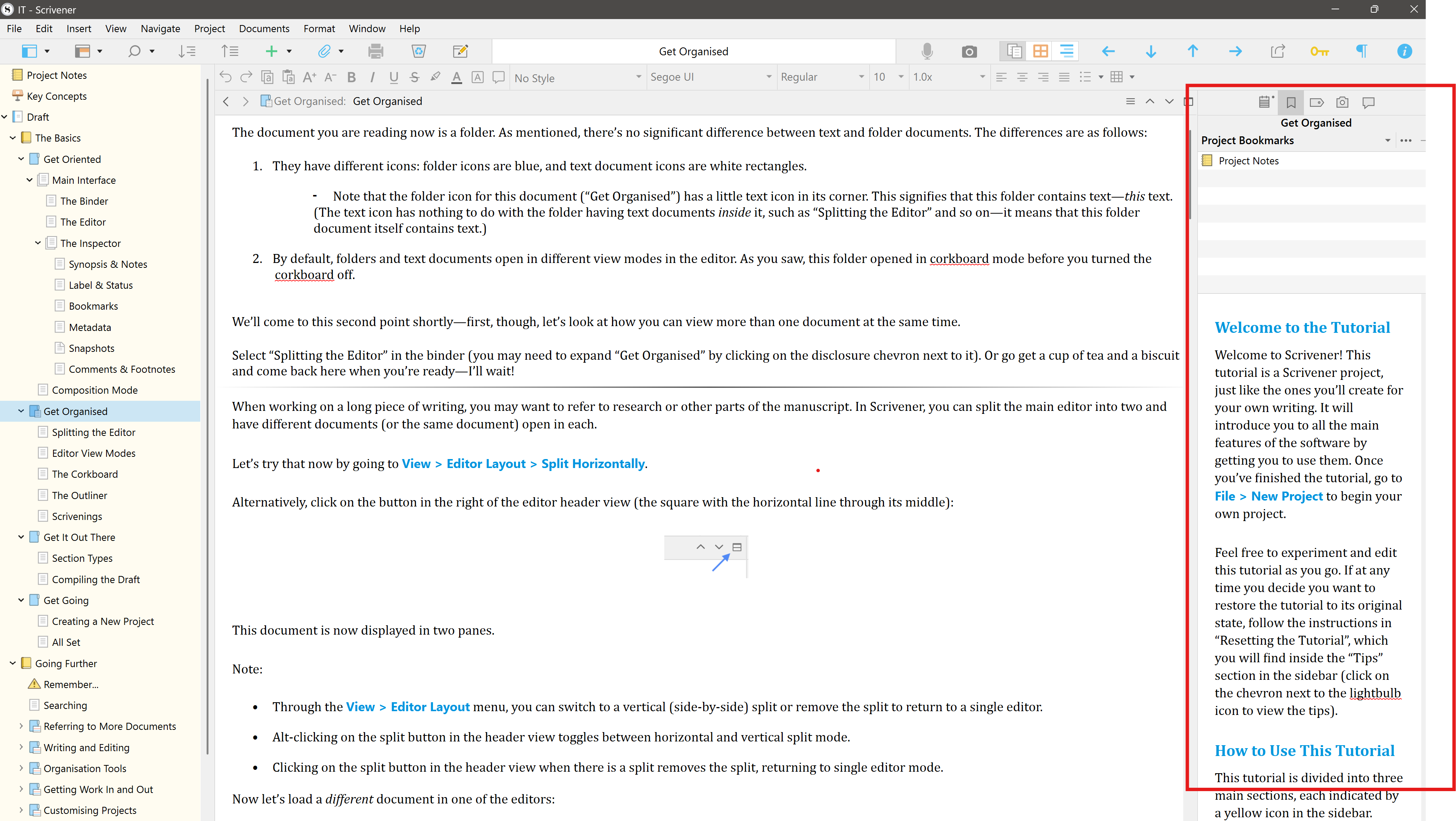Click the Insert Table icon in the format bar
This screenshot has width=1456, height=821.
(1116, 77)
